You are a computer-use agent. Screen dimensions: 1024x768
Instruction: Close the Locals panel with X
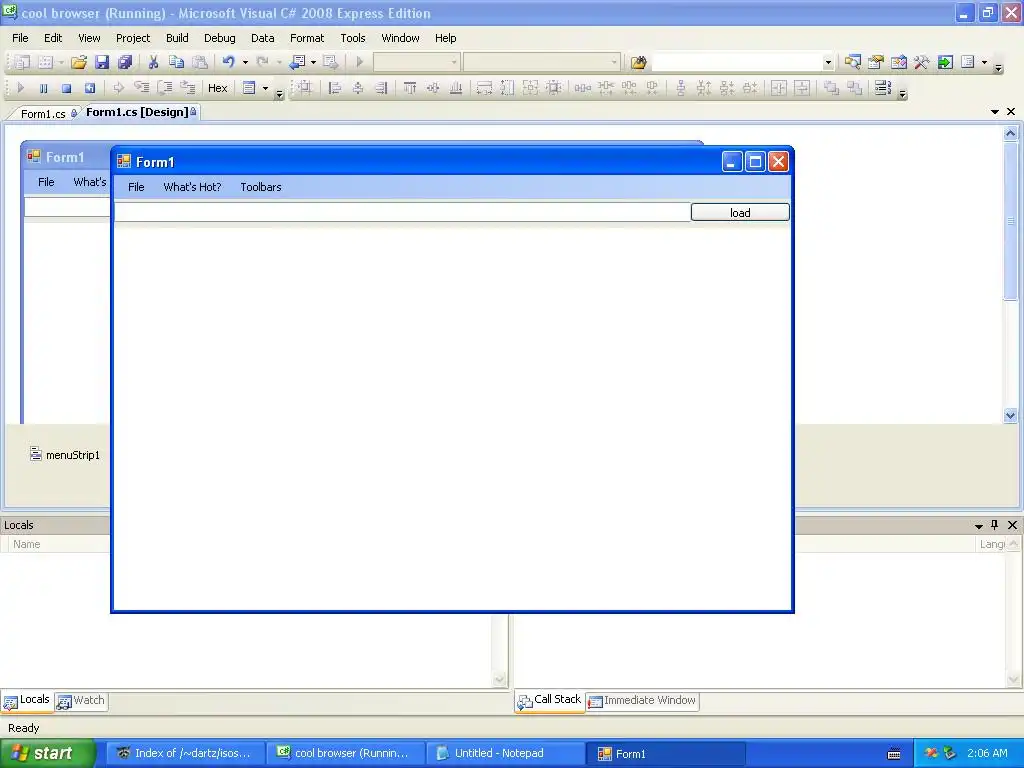coord(1012,525)
